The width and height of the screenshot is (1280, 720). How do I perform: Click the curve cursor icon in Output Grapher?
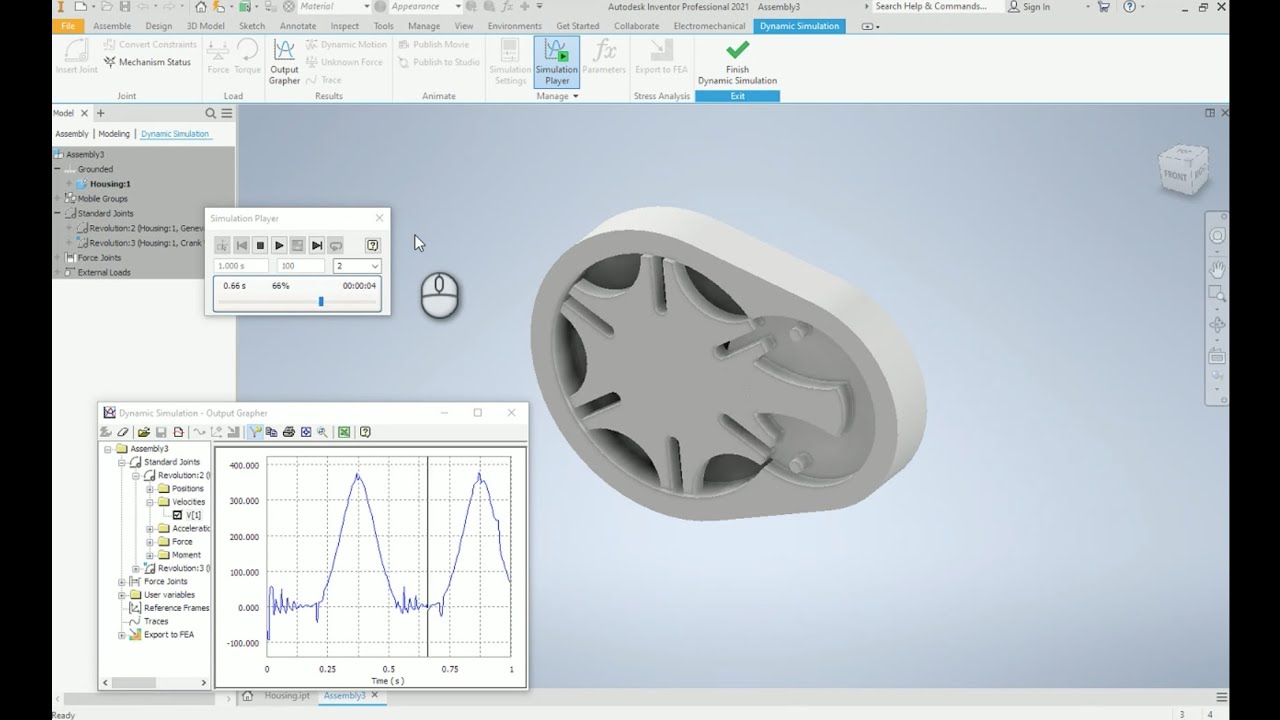(255, 432)
